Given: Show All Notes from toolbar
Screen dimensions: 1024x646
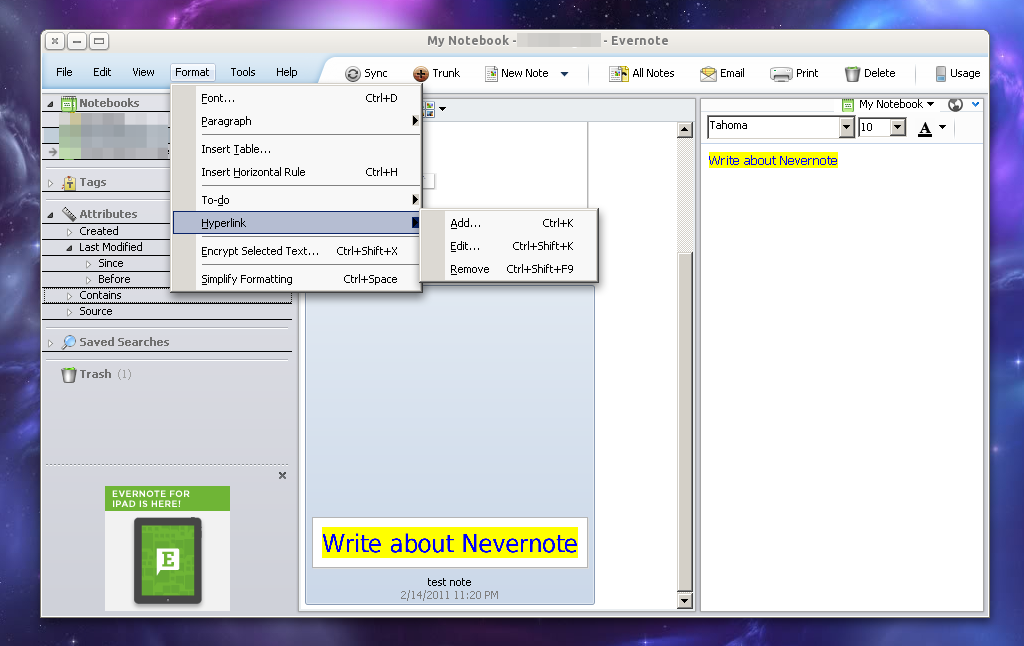Looking at the screenshot, I should click(641, 73).
